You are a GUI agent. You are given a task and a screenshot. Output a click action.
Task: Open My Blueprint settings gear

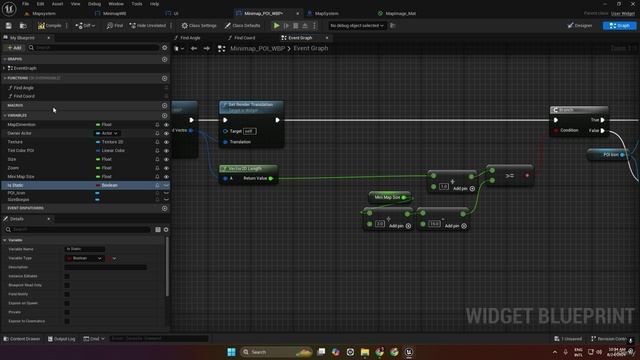pos(164,48)
